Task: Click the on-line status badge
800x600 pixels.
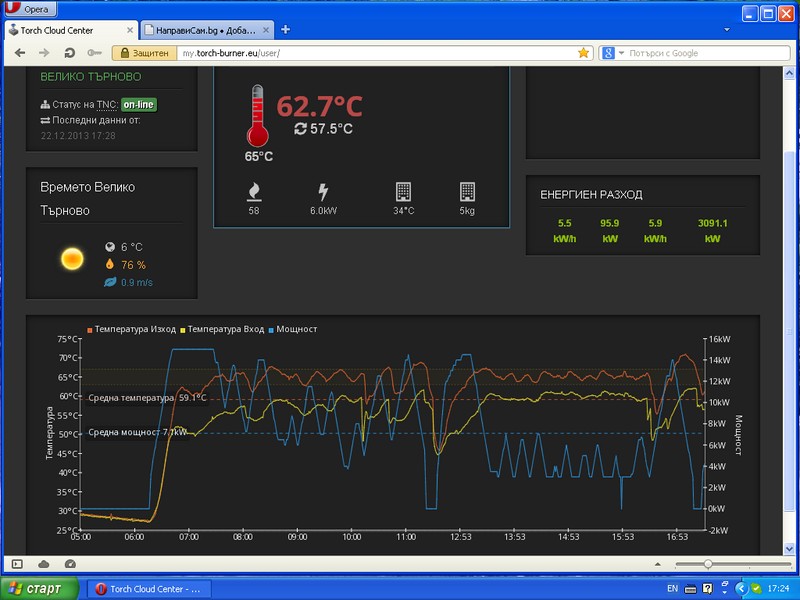Action: tap(139, 104)
